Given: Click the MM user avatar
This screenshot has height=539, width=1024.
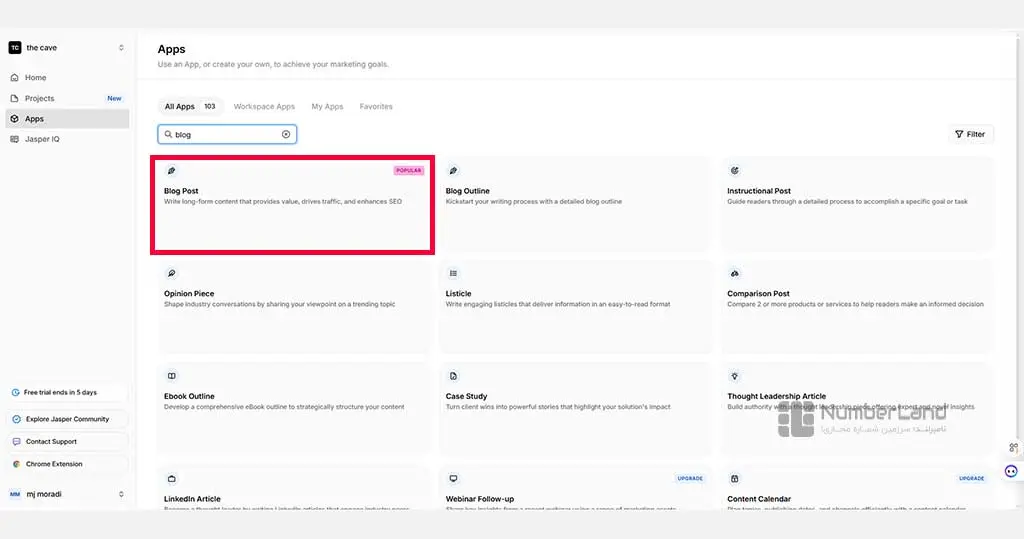Looking at the screenshot, I should pos(15,494).
